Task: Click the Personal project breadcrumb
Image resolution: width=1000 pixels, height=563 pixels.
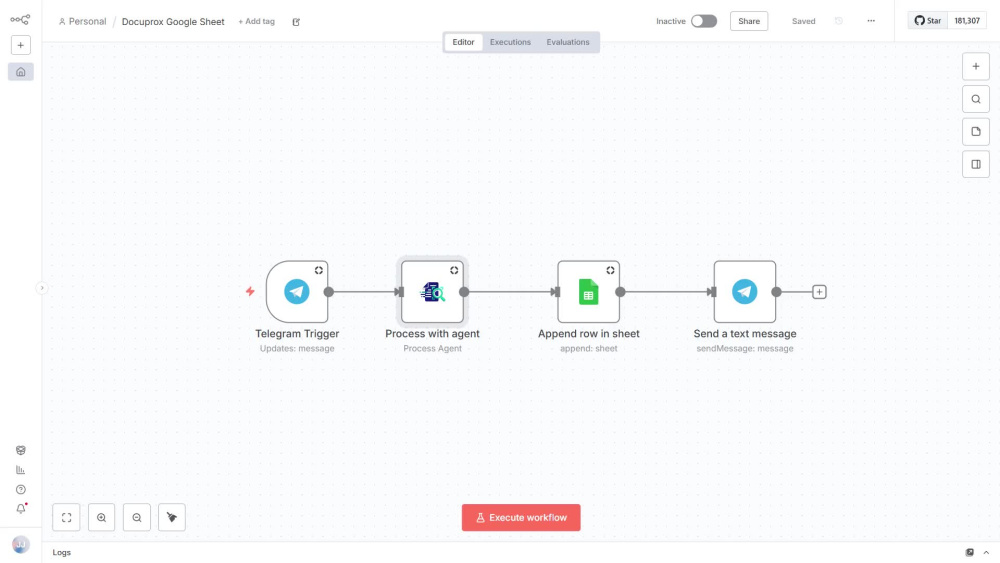Action: tap(82, 21)
